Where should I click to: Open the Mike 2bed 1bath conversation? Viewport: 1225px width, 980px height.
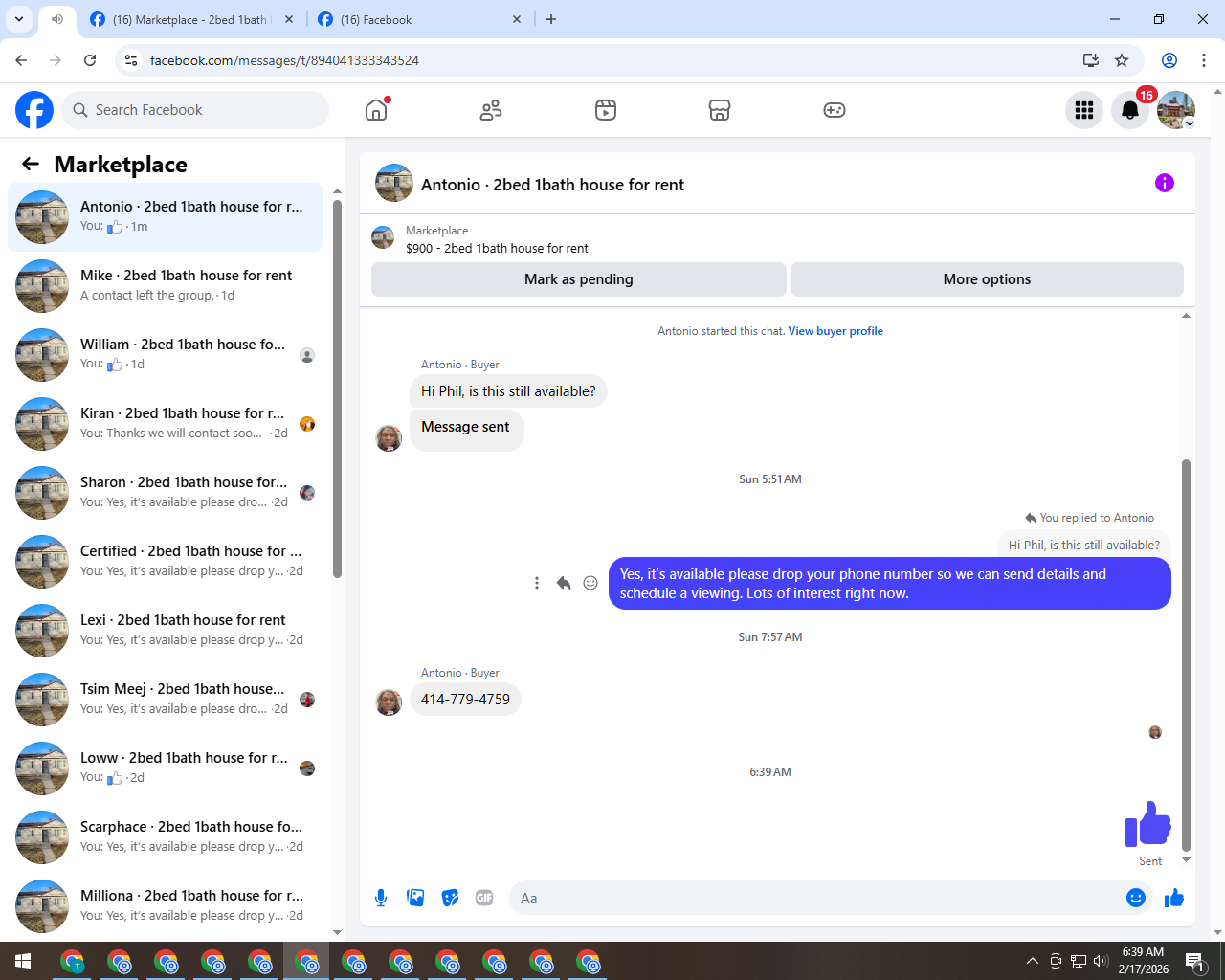[x=165, y=286]
